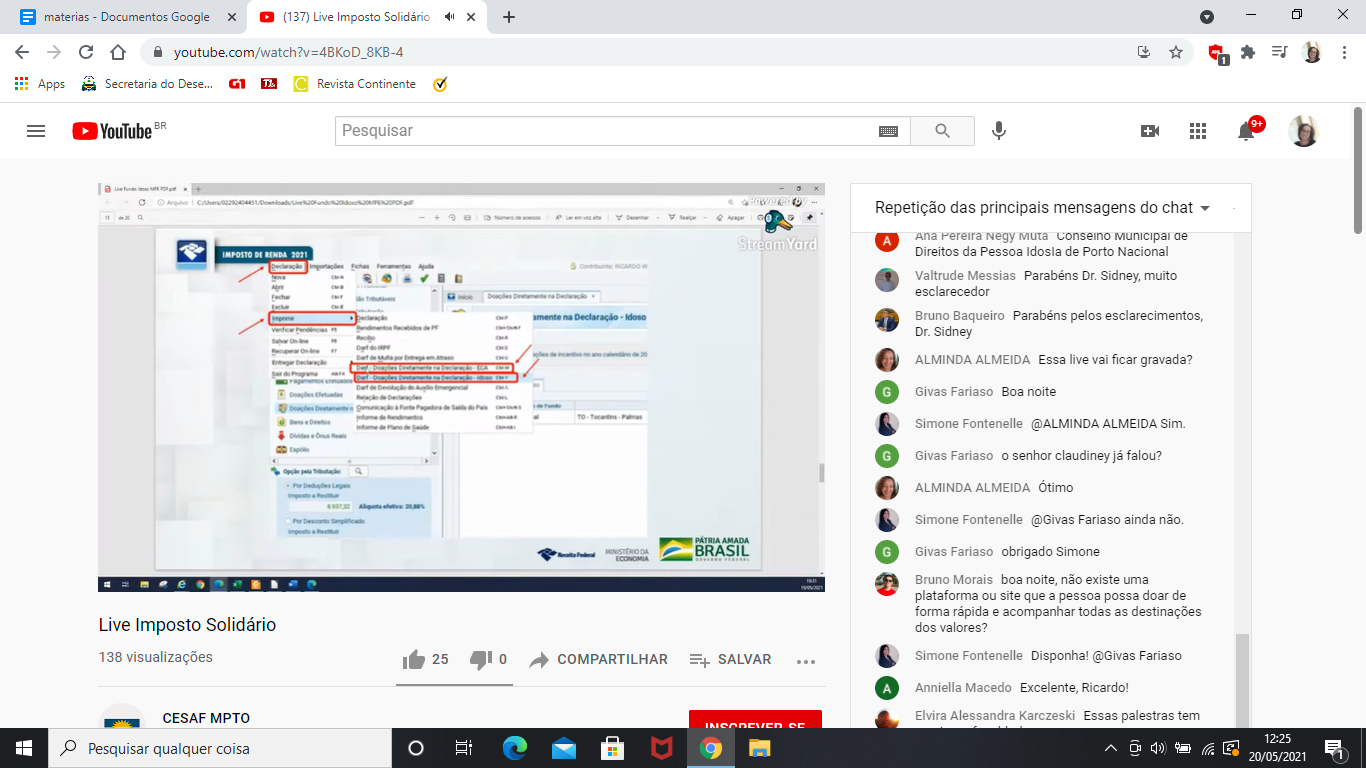1366x768 pixels.
Task: Go back in Chrome
Action: click(22, 52)
